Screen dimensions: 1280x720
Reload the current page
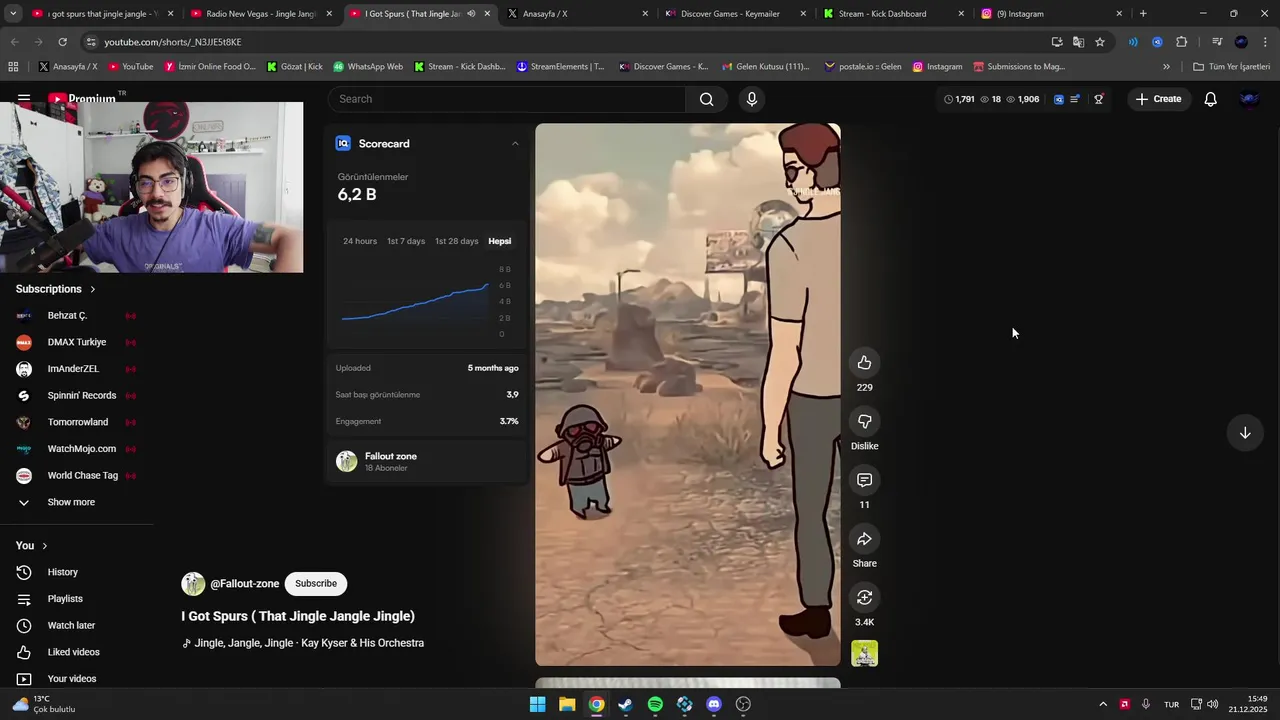coord(62,42)
